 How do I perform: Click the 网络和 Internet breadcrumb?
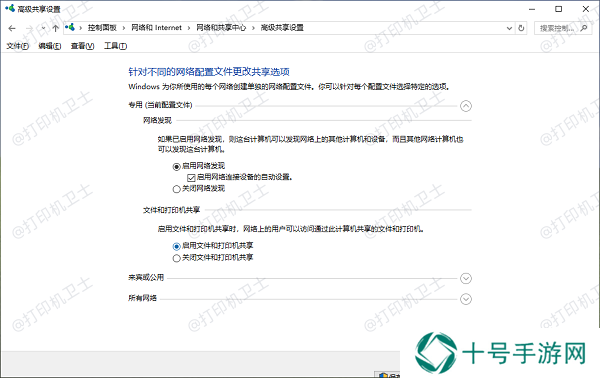pyautogui.click(x=157, y=28)
